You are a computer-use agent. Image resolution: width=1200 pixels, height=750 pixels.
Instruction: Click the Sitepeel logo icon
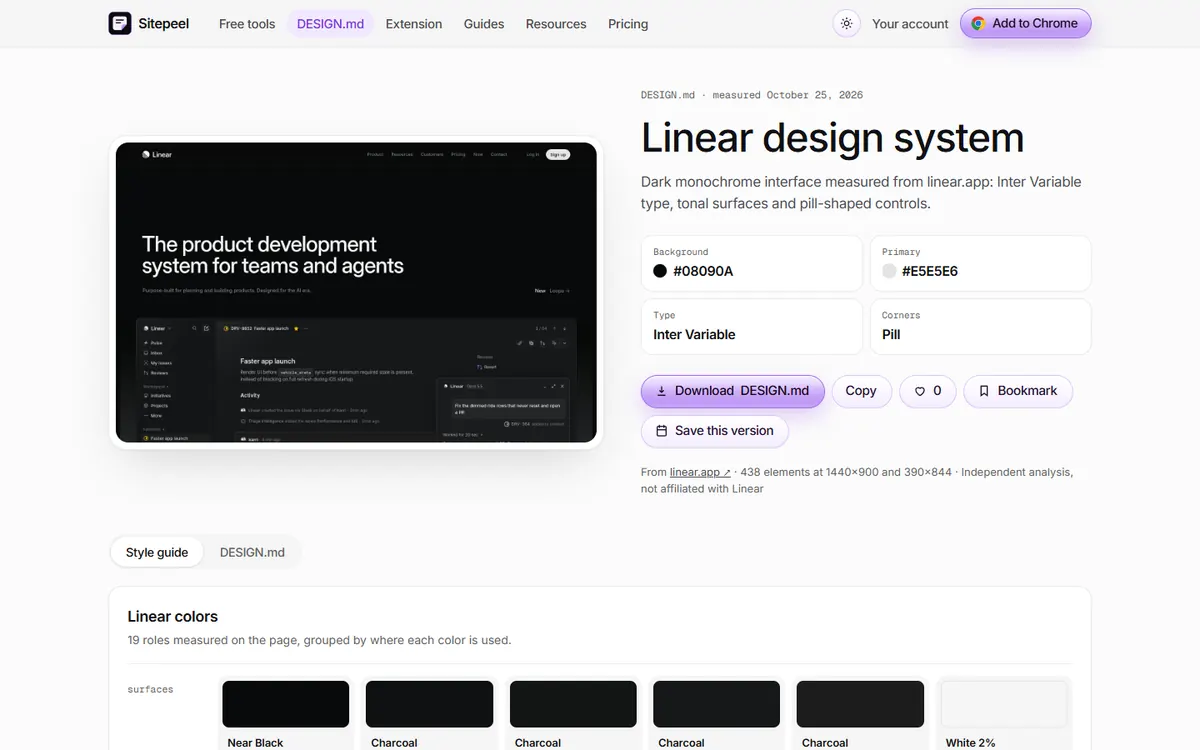[120, 23]
